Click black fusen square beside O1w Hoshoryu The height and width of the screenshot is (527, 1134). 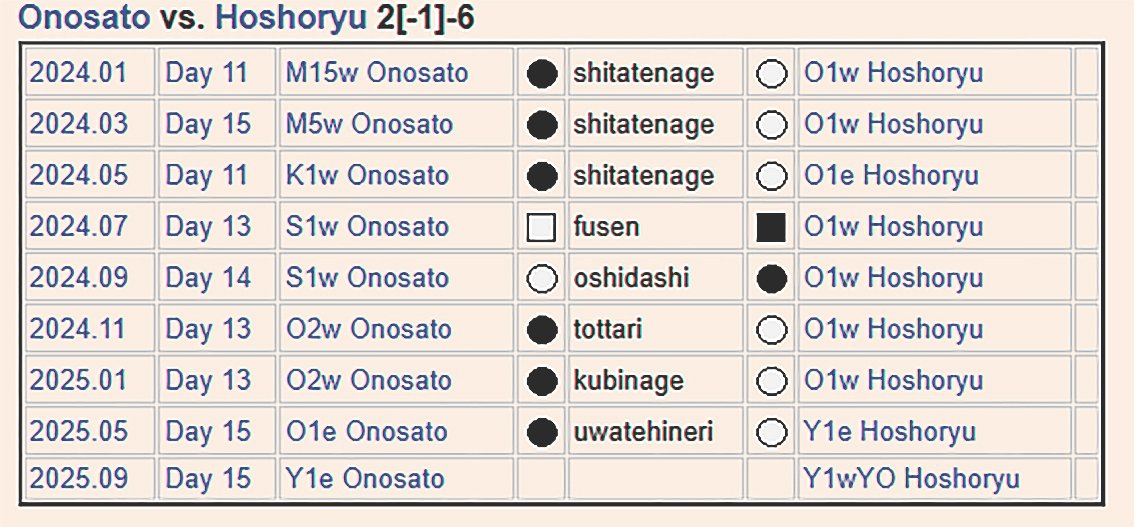(771, 228)
